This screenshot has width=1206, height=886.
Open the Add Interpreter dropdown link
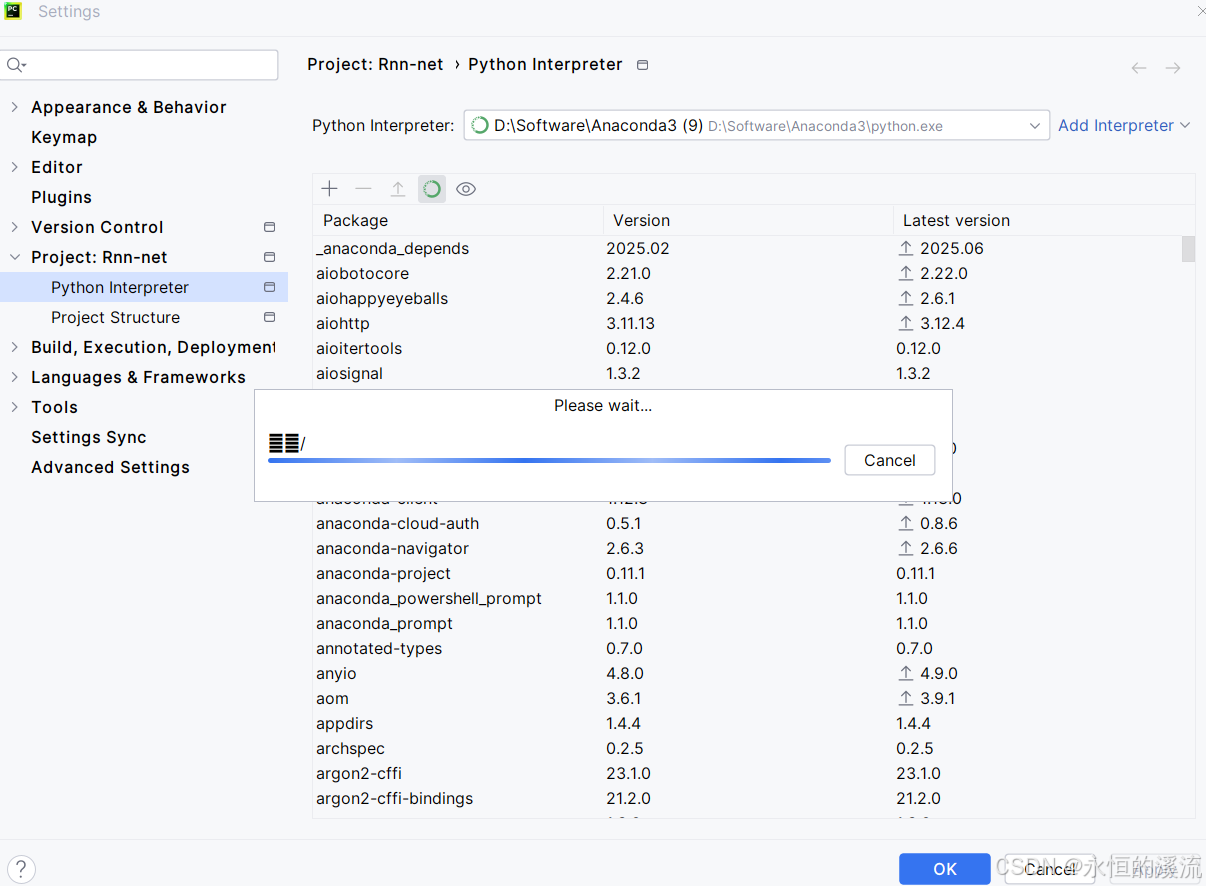[1124, 125]
